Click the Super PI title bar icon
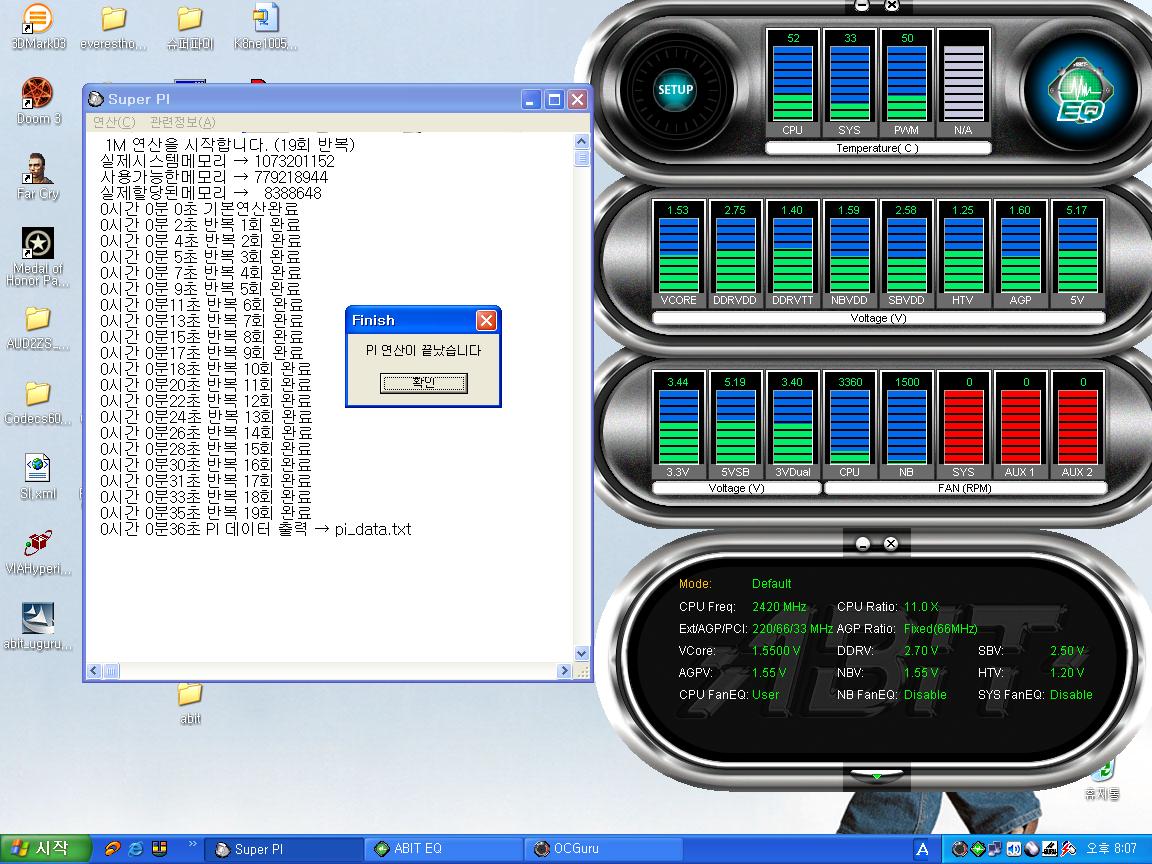The image size is (1152, 864). pyautogui.click(x=96, y=99)
